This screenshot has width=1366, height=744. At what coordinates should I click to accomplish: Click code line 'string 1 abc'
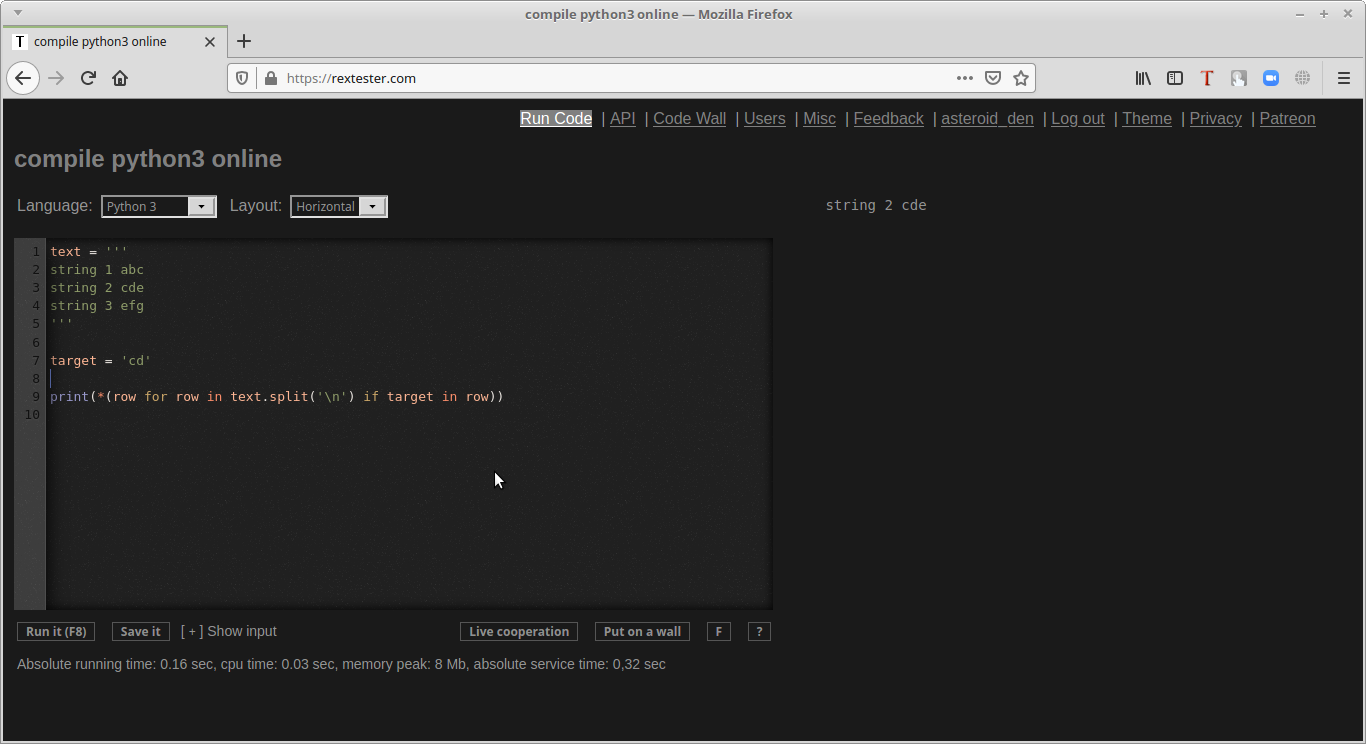[x=97, y=269]
